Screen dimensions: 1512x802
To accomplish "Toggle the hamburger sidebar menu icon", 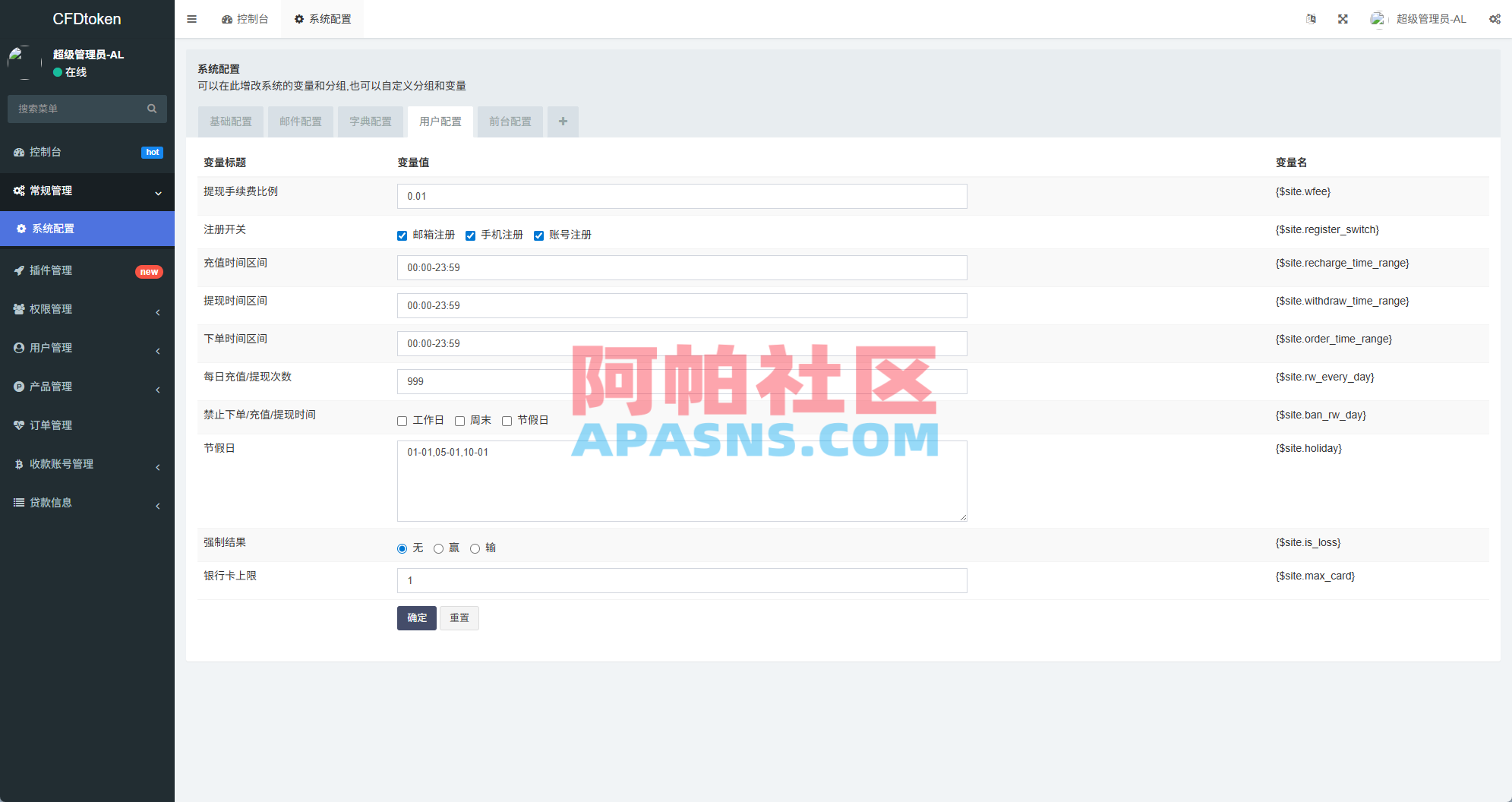I will [x=192, y=19].
